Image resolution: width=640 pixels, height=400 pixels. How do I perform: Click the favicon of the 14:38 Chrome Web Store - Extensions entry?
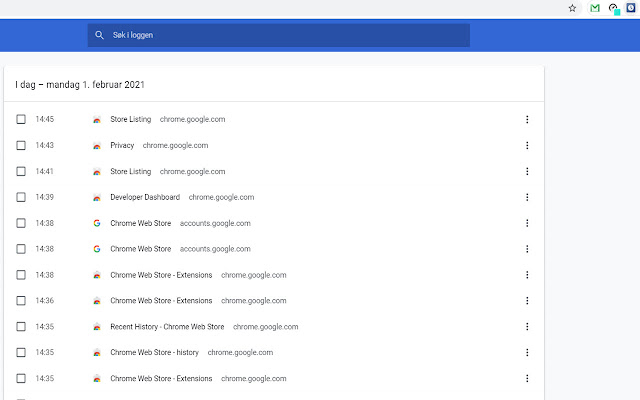pyautogui.click(x=97, y=275)
